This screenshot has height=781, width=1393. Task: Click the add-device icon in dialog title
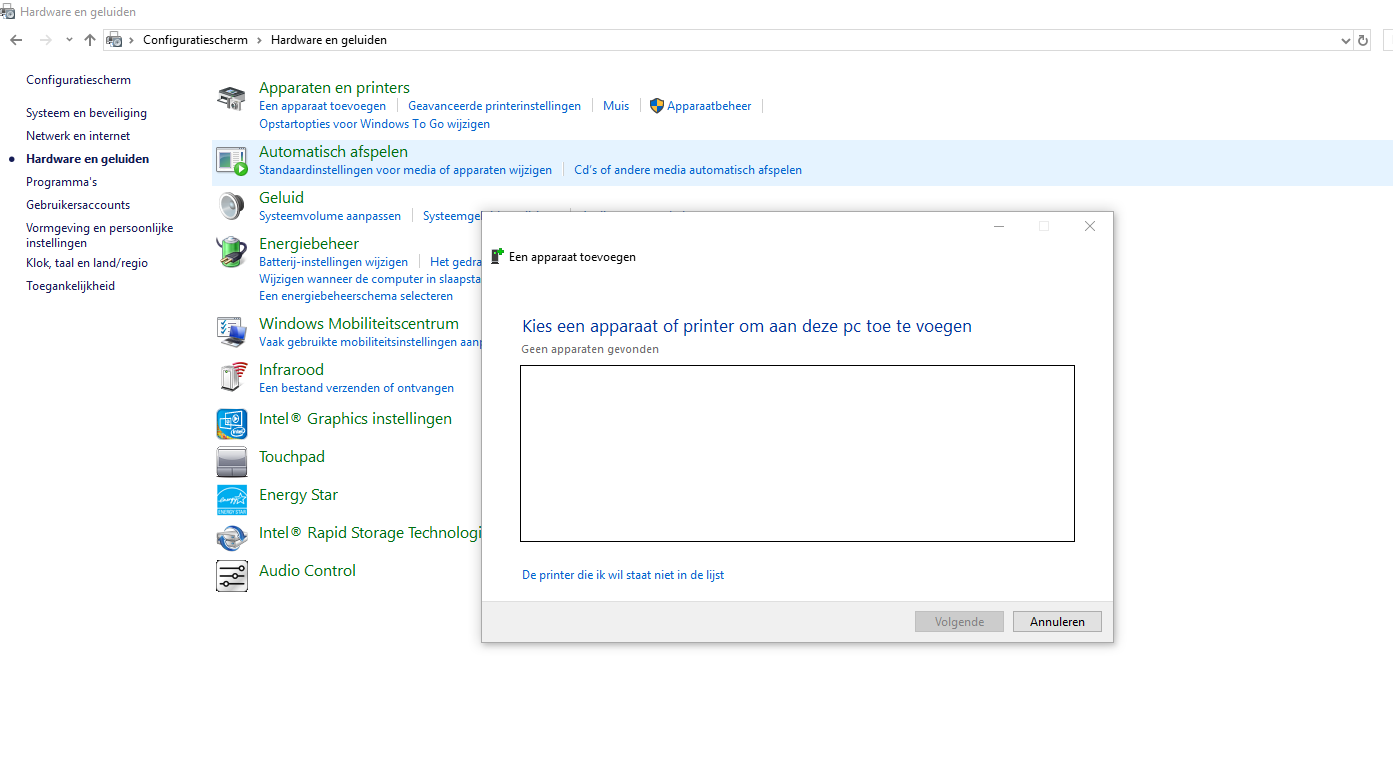click(x=497, y=256)
